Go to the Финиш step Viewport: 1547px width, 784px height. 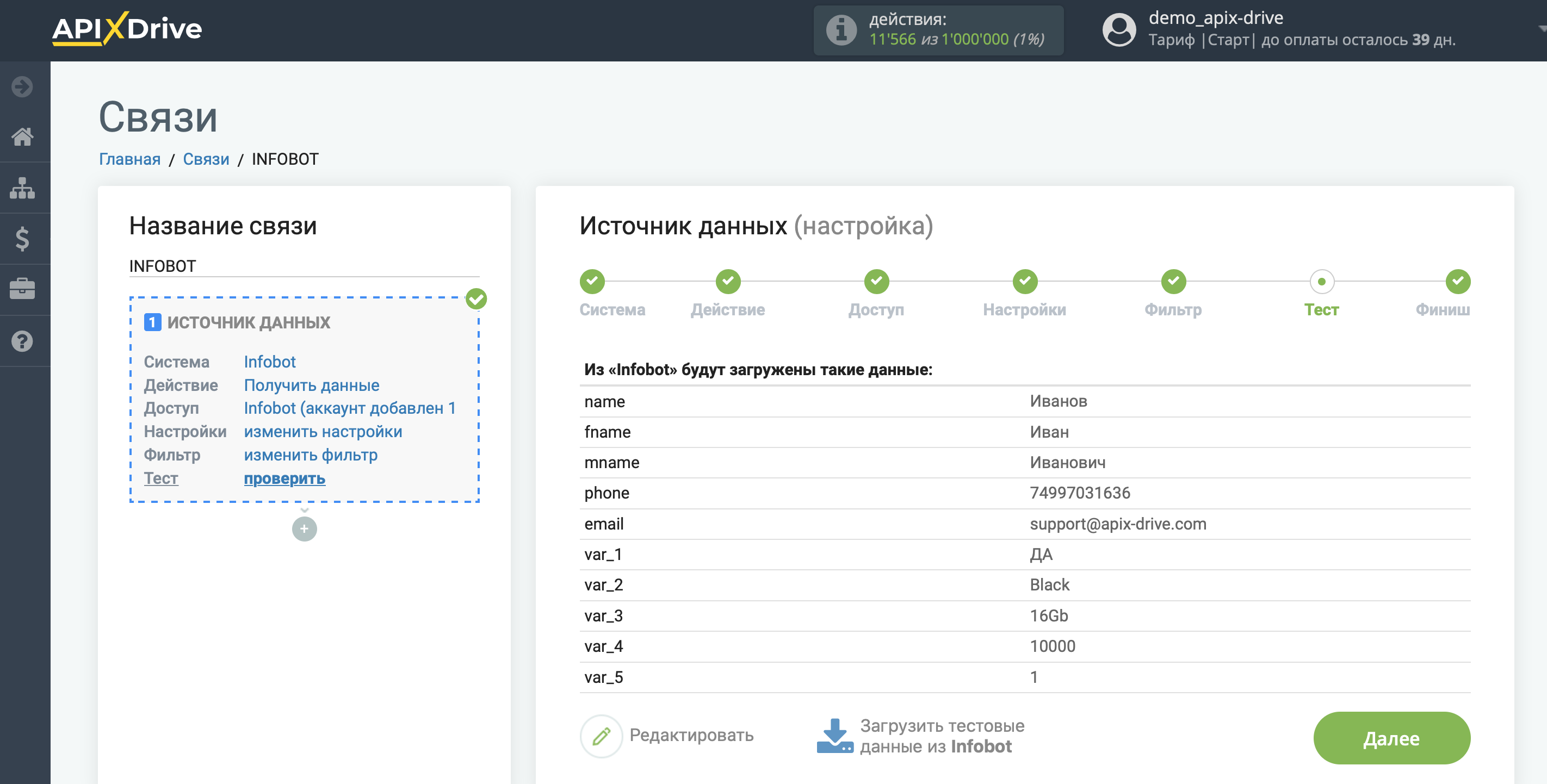pyautogui.click(x=1458, y=282)
